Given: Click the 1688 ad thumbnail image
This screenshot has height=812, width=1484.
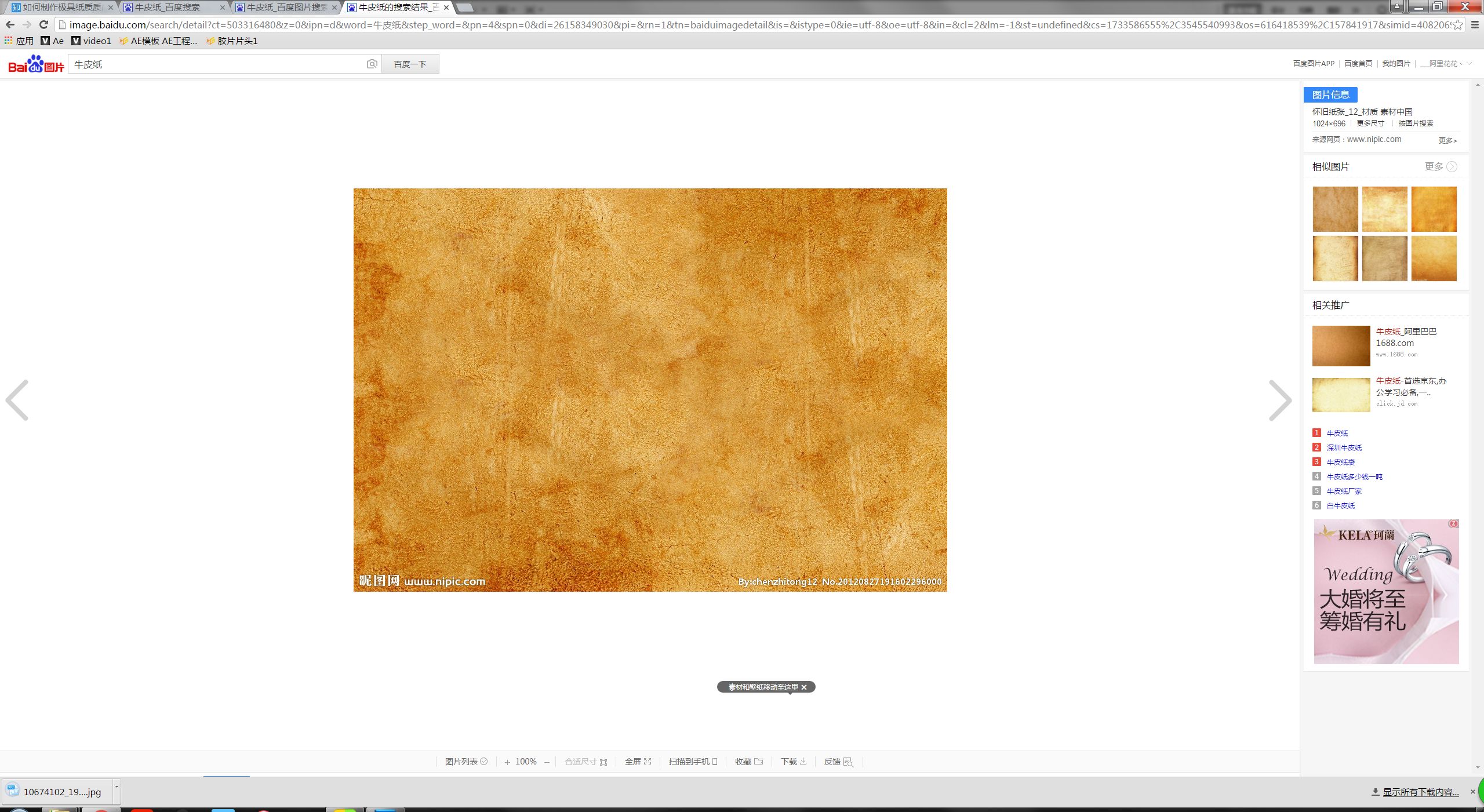Looking at the screenshot, I should (x=1341, y=346).
